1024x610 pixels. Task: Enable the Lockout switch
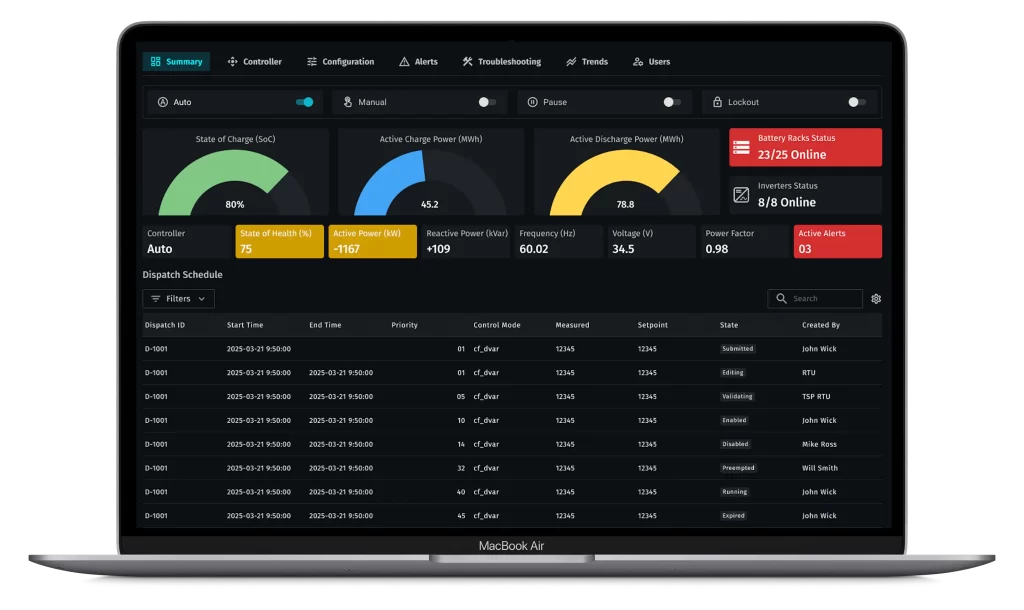click(857, 102)
